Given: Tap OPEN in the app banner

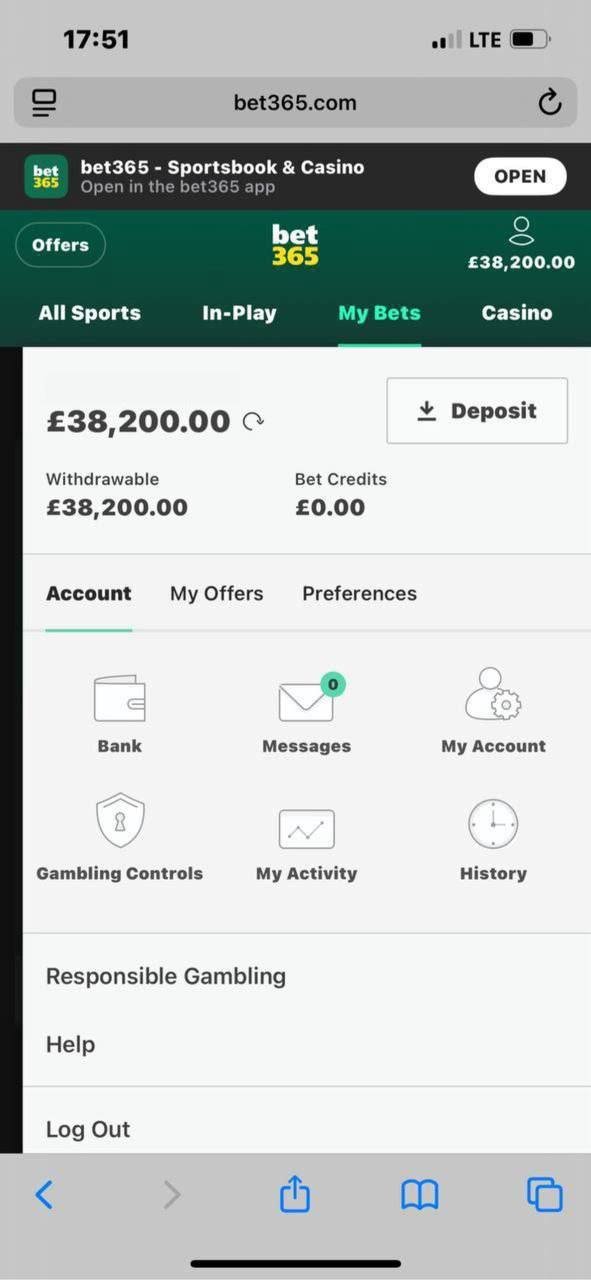Looking at the screenshot, I should (x=520, y=176).
